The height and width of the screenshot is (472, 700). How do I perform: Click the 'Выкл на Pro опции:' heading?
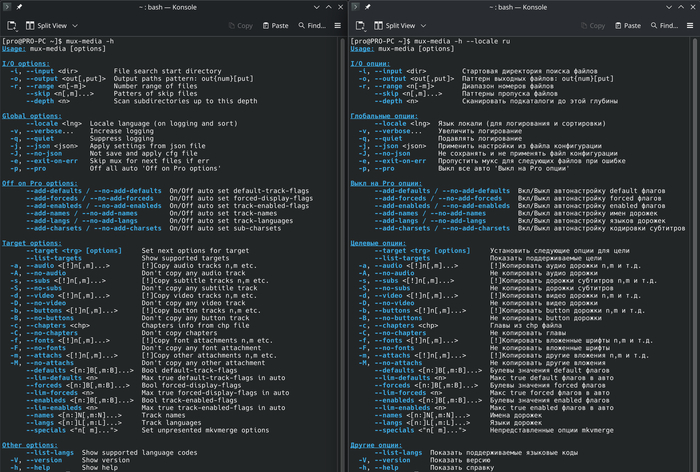pos(386,184)
